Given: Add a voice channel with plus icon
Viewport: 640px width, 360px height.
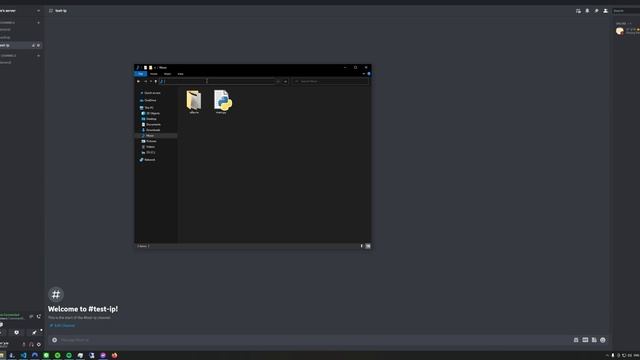Looking at the screenshot, I should click(x=38, y=56).
